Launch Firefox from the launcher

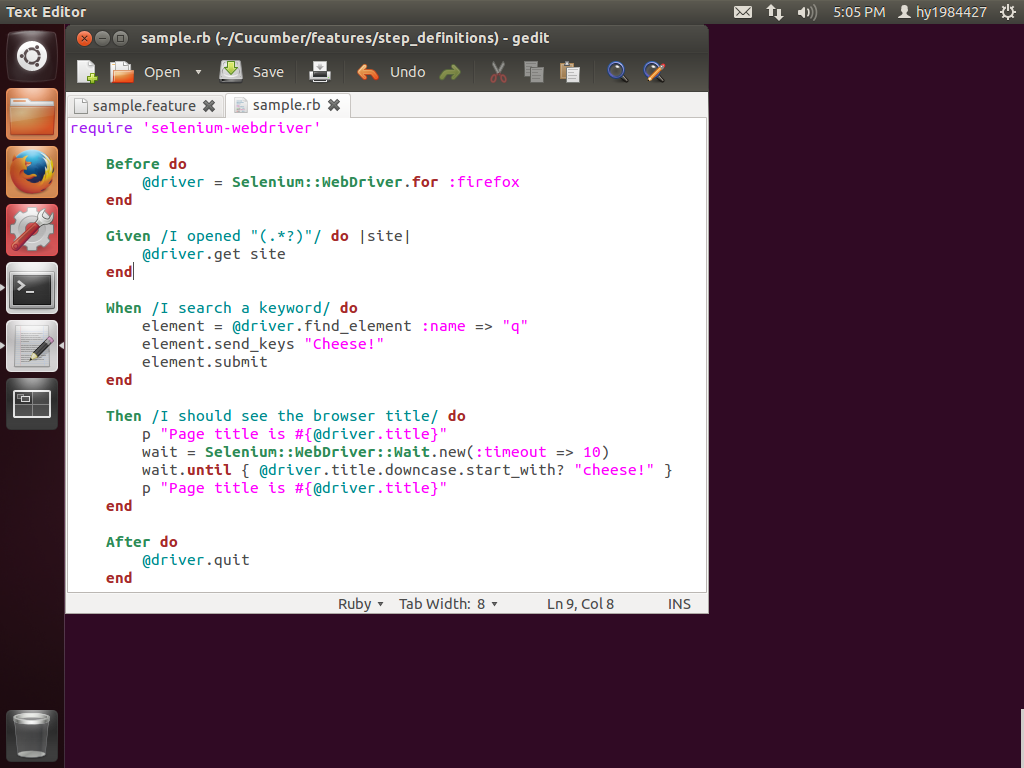(32, 172)
